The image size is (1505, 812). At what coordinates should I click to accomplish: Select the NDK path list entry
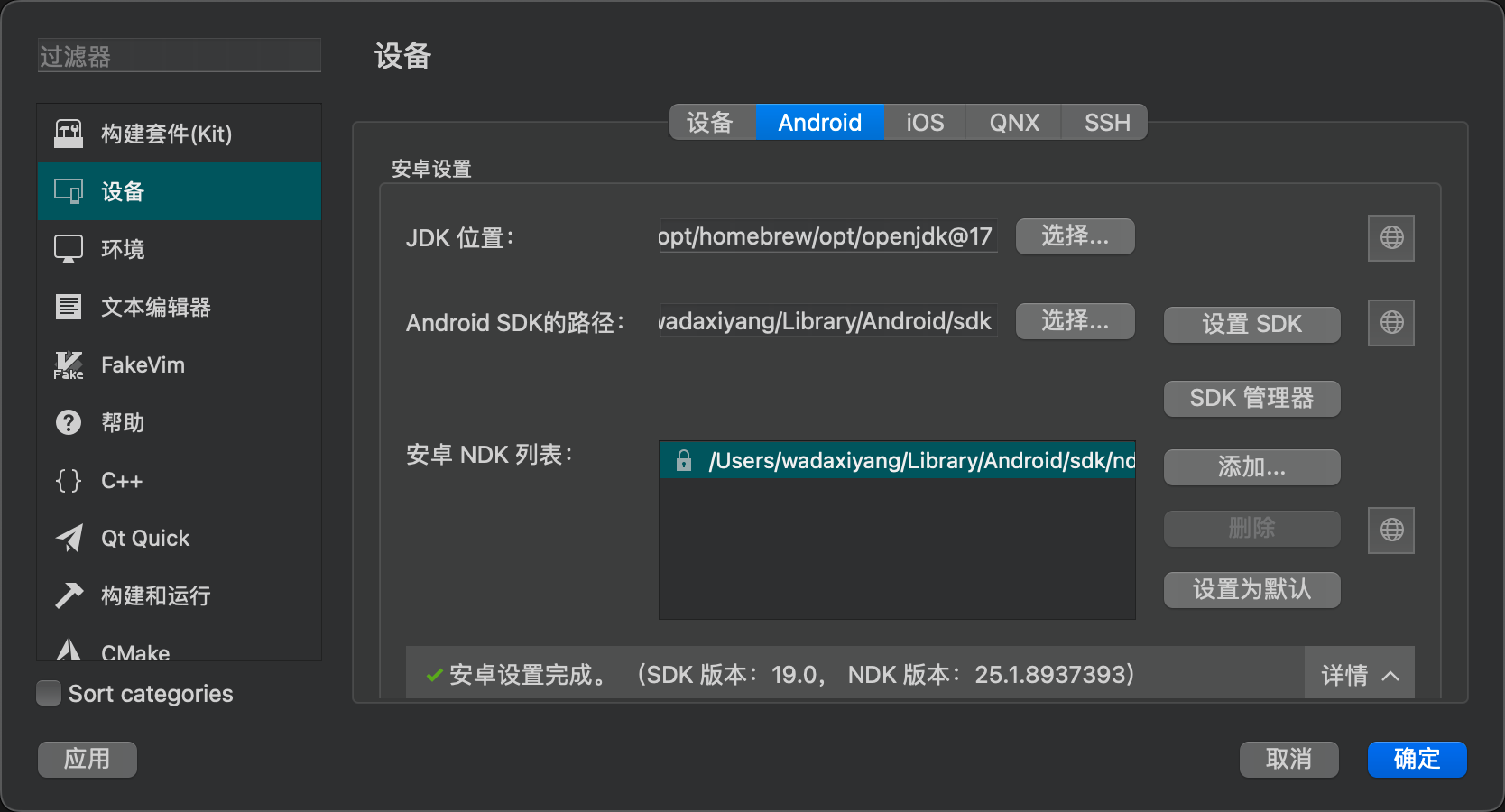[898, 460]
